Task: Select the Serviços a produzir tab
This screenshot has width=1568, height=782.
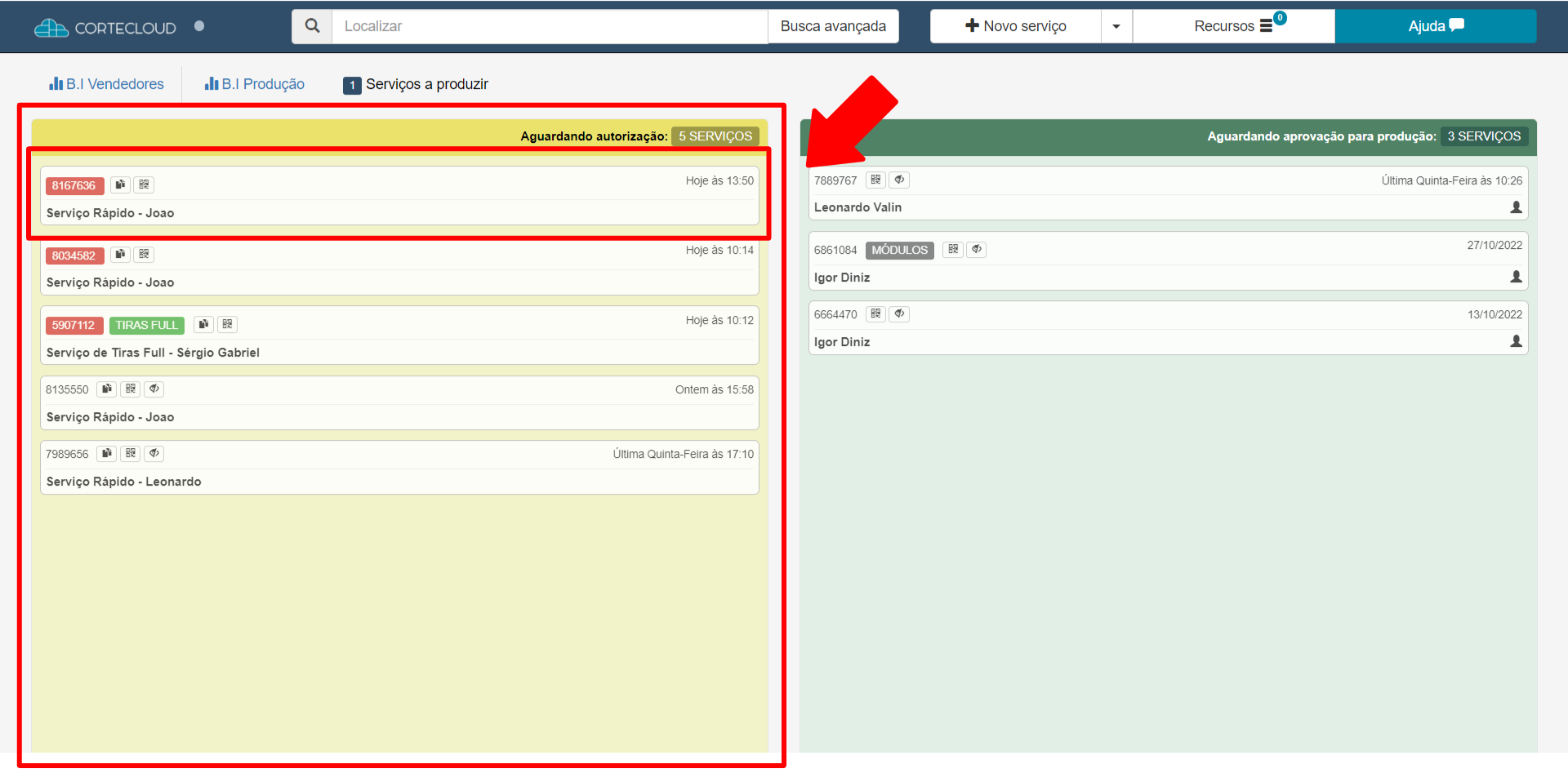Action: [x=416, y=84]
